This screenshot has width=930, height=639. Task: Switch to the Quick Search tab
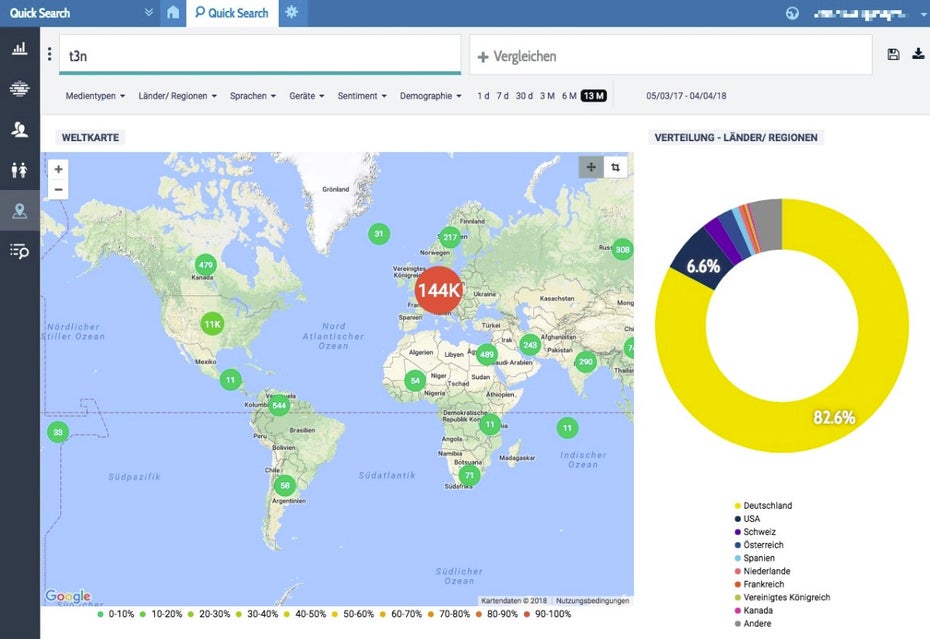tap(232, 13)
